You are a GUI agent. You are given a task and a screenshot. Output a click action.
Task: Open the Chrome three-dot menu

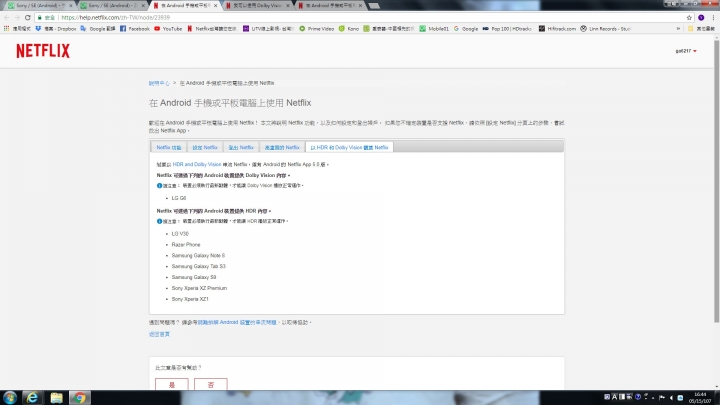pyautogui.click(x=714, y=17)
